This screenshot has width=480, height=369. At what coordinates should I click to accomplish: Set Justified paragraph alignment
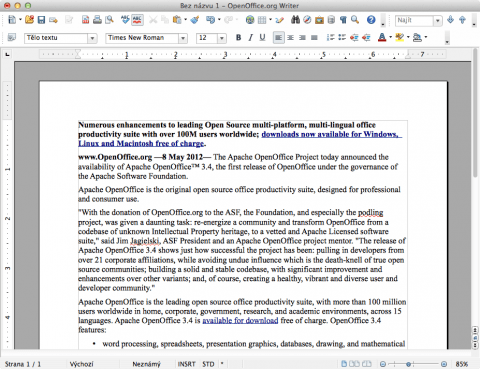[x=314, y=38]
